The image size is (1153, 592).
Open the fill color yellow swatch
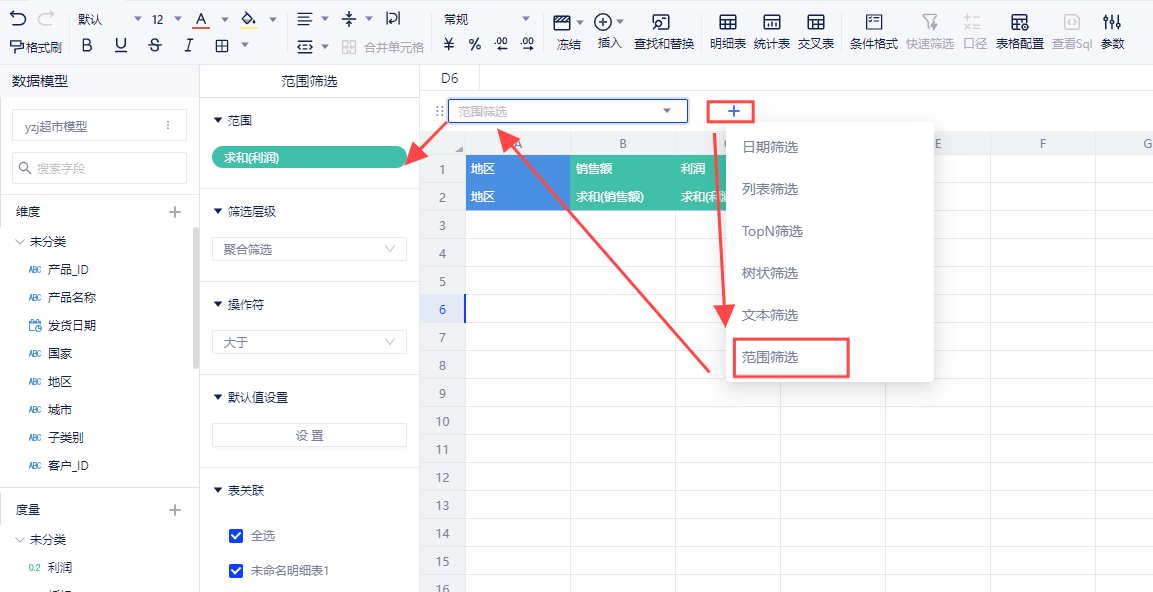pos(247,20)
